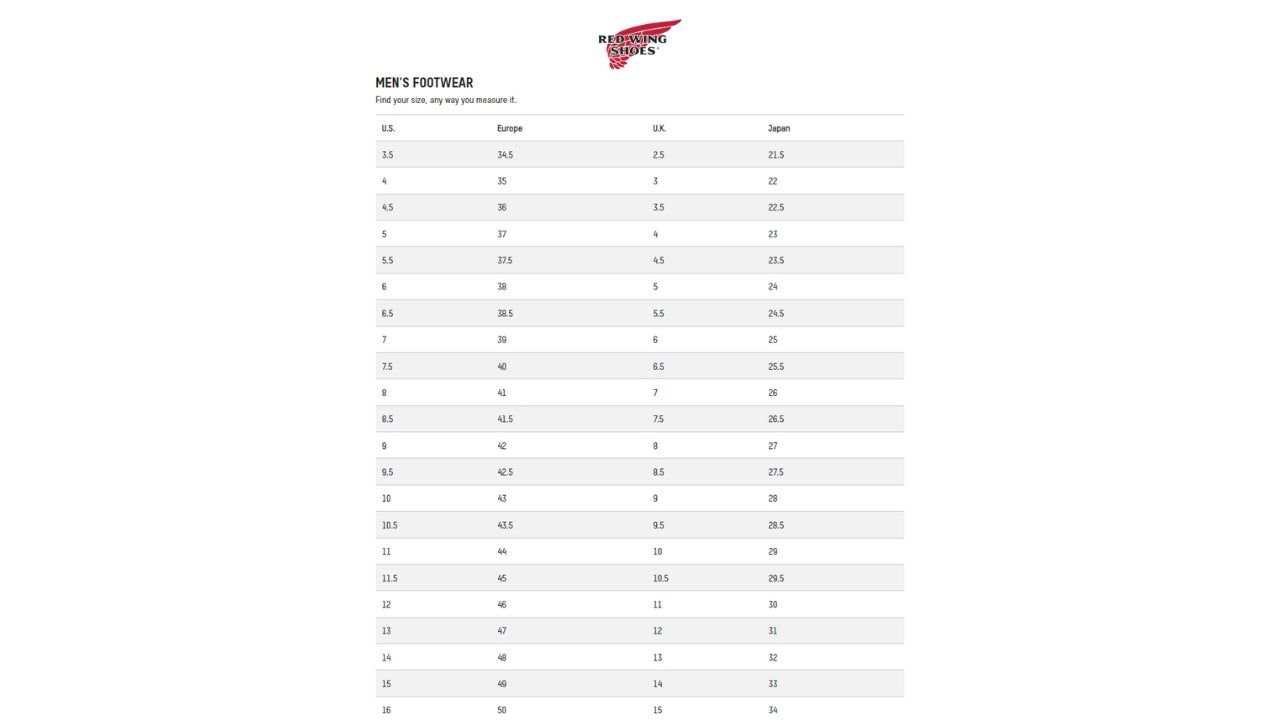Click Japan size 32 cell

[773, 657]
